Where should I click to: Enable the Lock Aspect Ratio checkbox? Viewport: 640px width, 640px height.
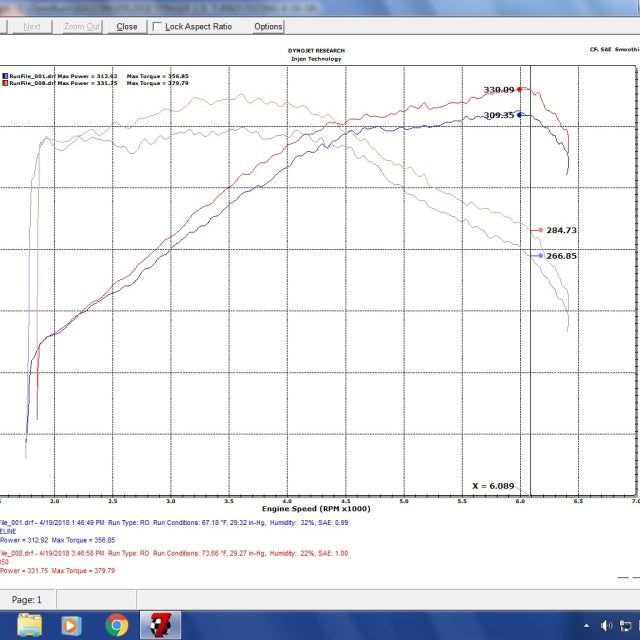158,26
